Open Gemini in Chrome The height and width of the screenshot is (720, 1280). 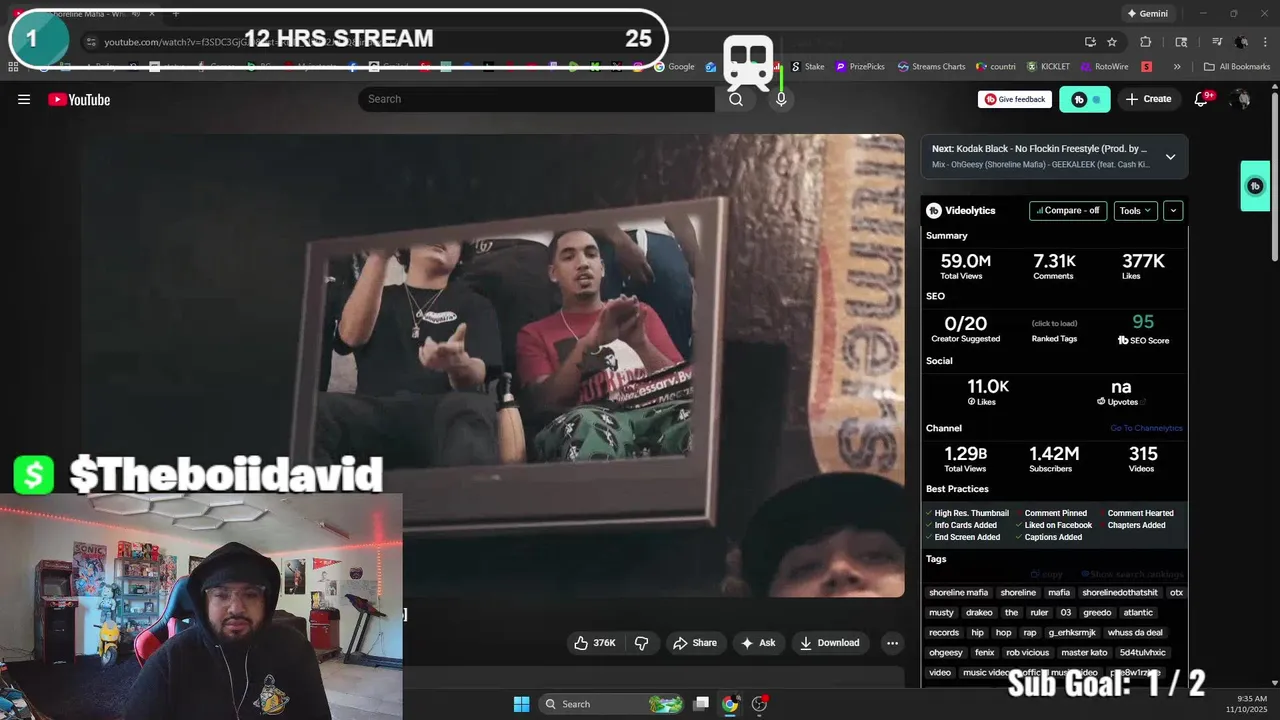pyautogui.click(x=1147, y=13)
